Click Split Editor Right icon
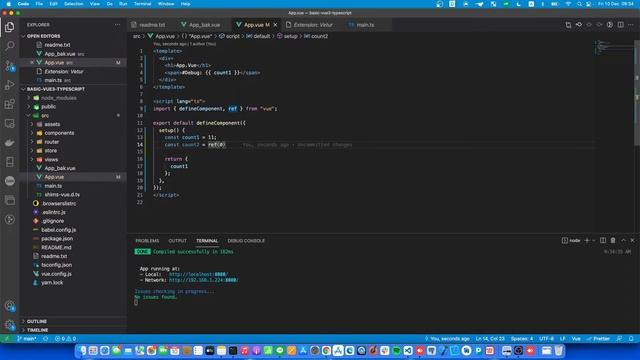 (x=620, y=25)
